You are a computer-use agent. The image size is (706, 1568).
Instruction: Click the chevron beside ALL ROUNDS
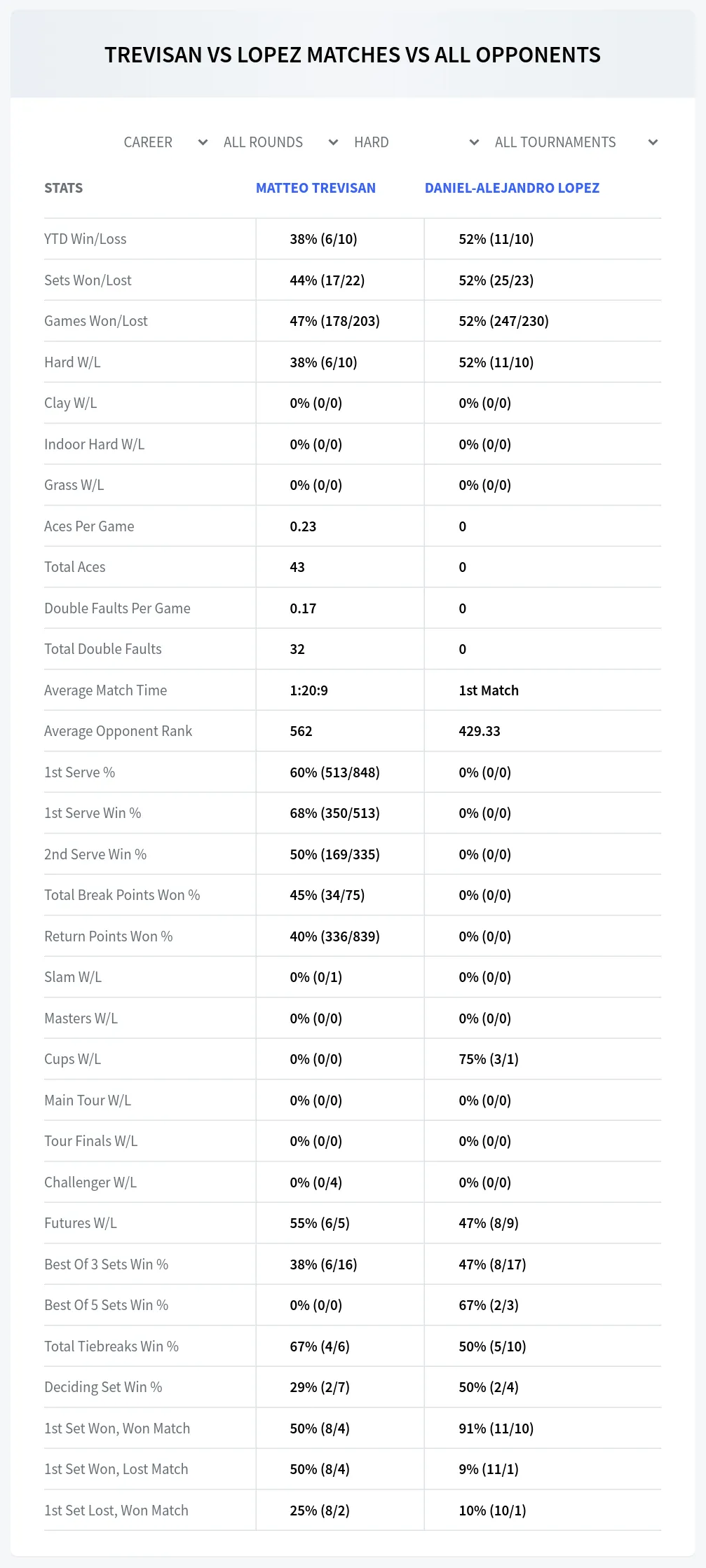coord(333,142)
